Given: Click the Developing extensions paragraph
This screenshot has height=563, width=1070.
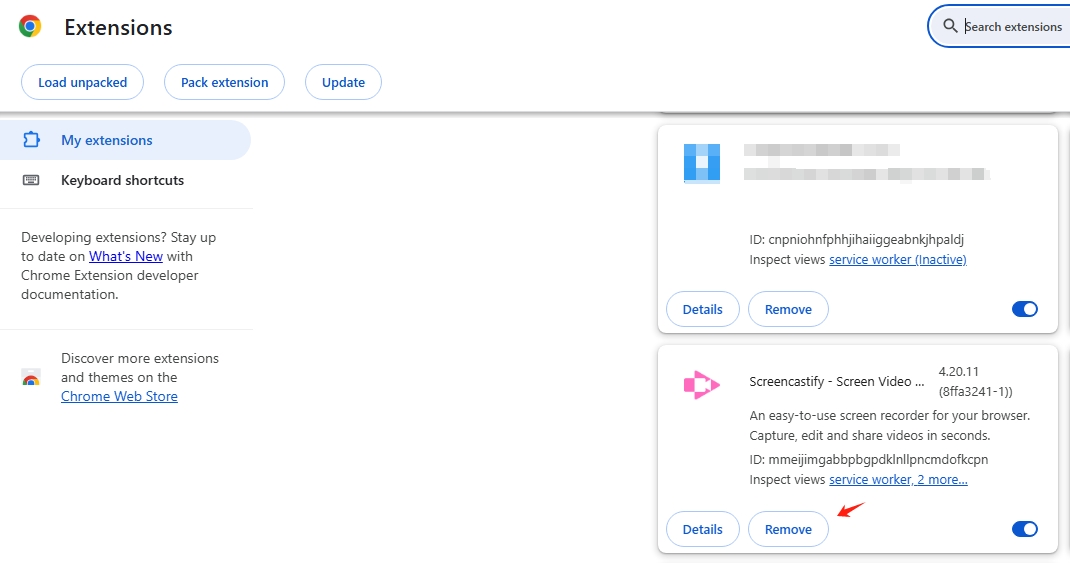Looking at the screenshot, I should point(119,265).
